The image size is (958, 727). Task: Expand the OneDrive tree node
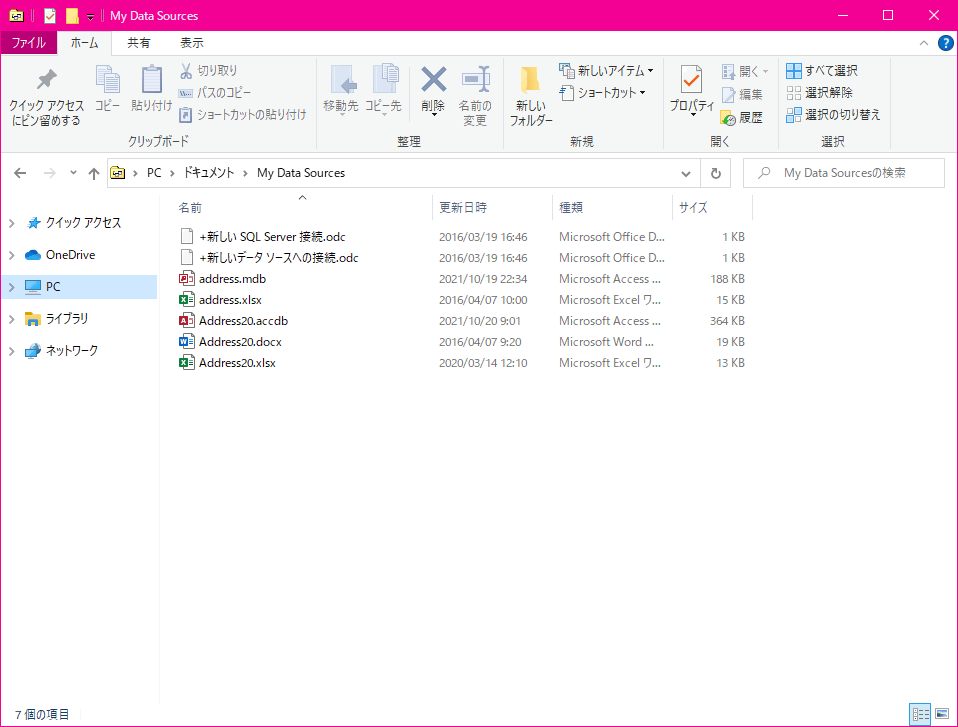(x=12, y=255)
